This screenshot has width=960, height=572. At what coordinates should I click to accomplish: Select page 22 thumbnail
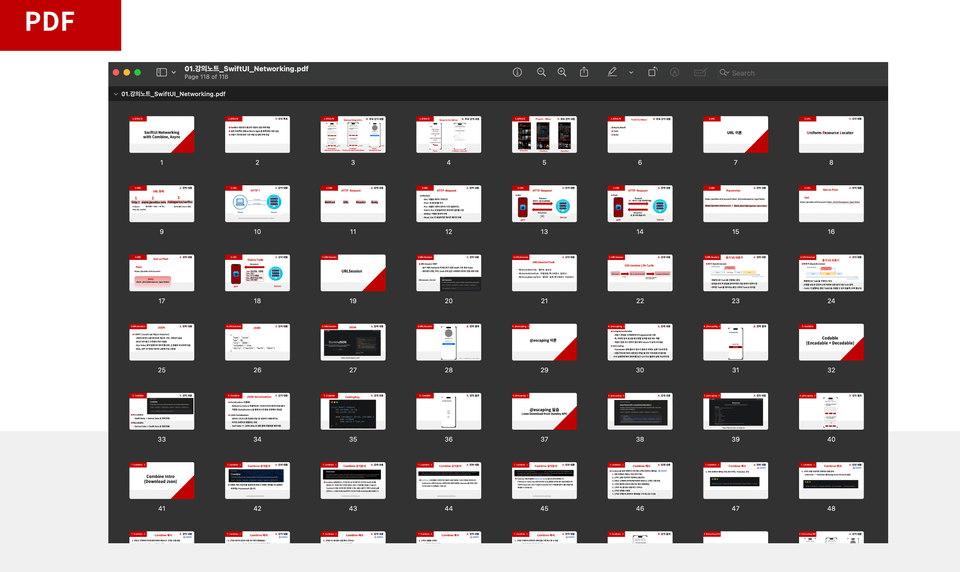coord(640,273)
